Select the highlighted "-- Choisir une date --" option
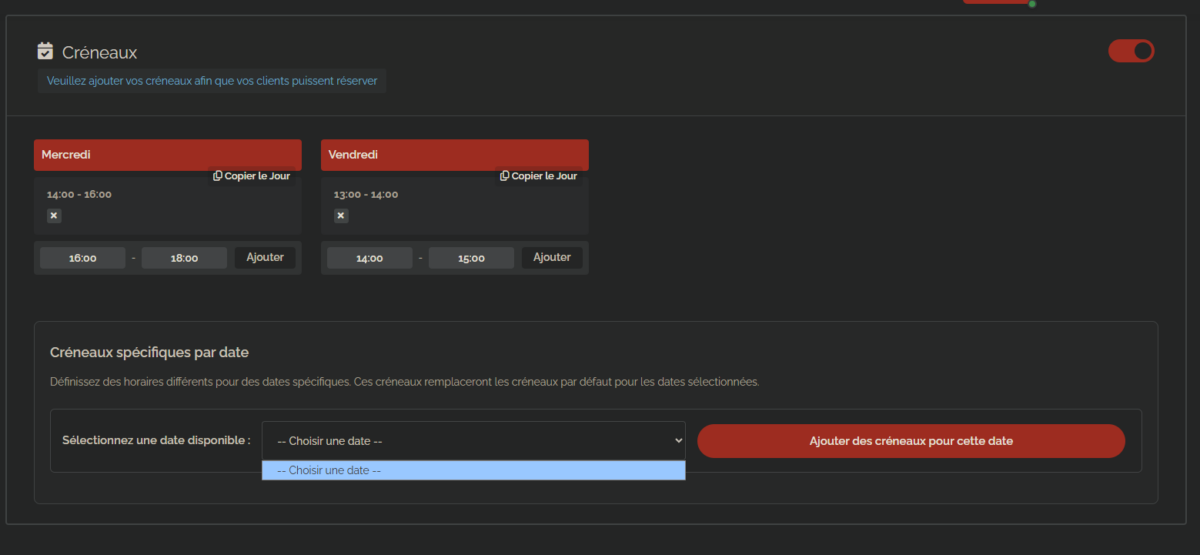 (x=473, y=470)
